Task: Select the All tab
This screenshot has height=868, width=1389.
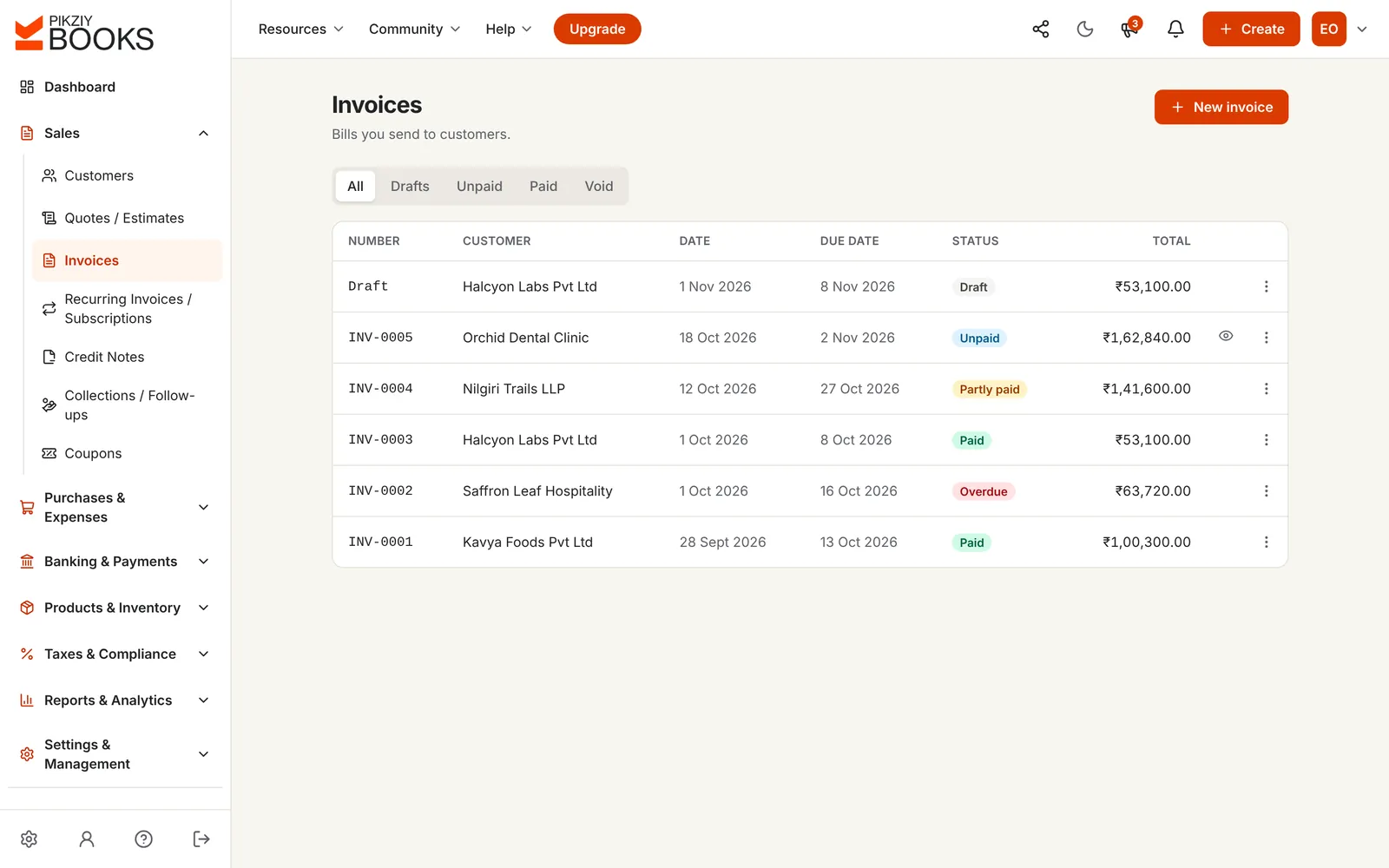Action: click(x=355, y=186)
